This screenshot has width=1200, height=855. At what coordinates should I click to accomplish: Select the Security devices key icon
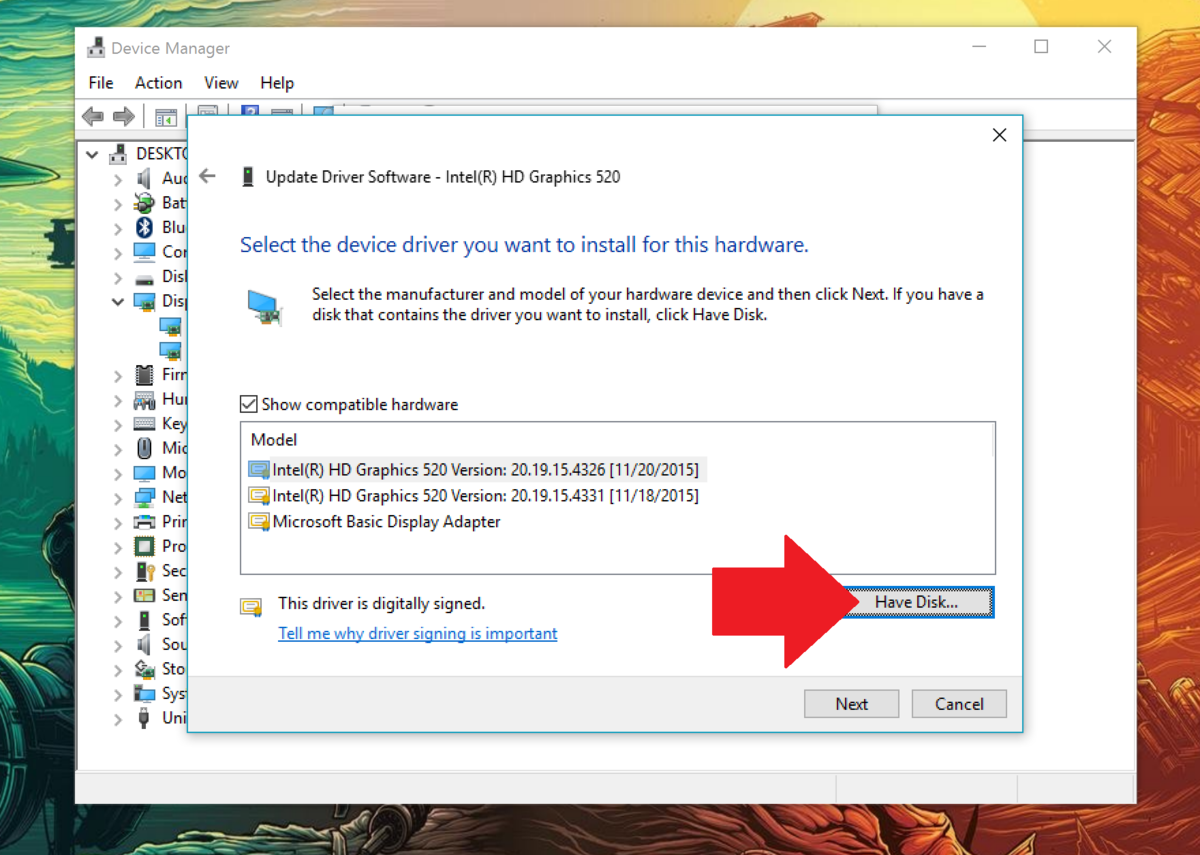click(x=145, y=571)
